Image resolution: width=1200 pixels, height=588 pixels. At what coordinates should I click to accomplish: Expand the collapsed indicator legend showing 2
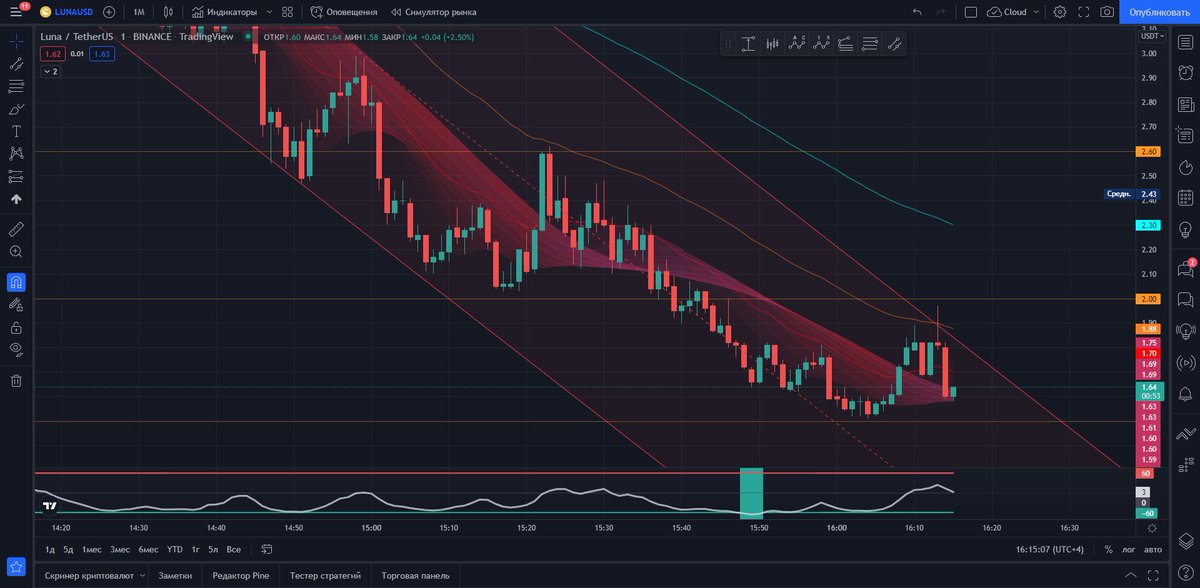[50, 71]
